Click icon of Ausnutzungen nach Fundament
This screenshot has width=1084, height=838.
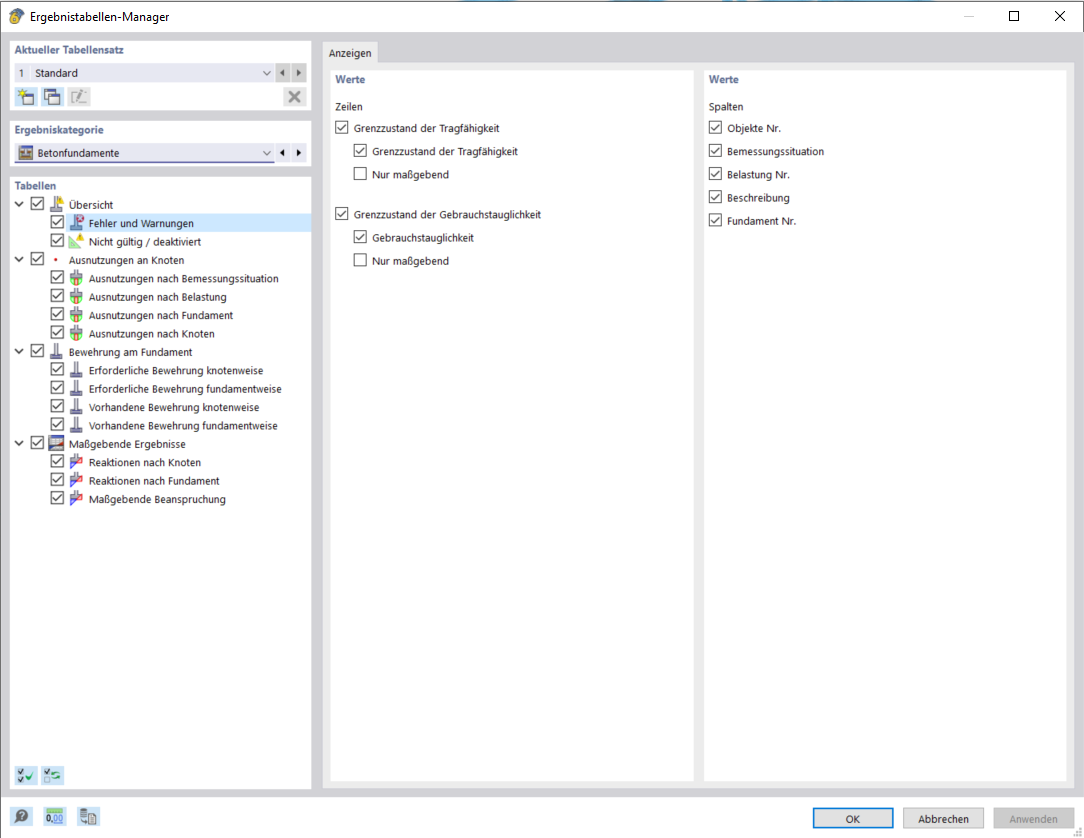(77, 315)
